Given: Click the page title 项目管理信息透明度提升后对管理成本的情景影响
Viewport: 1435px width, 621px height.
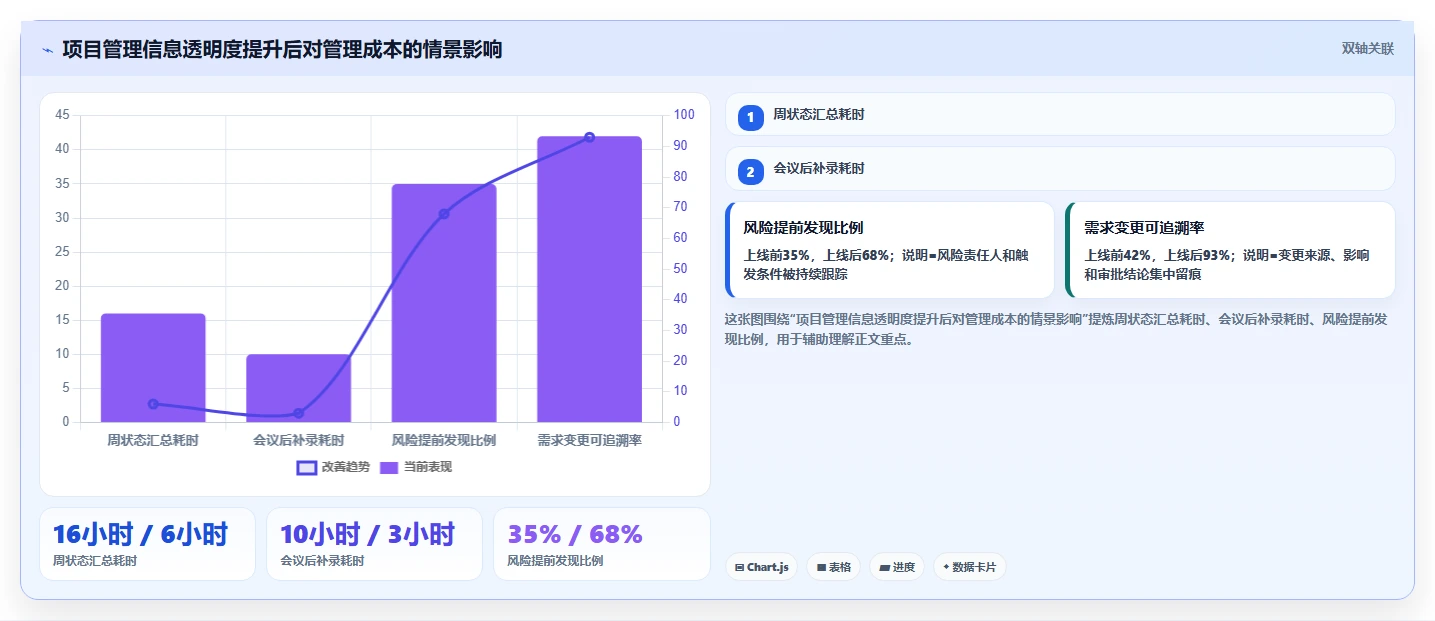Looking at the screenshot, I should (x=282, y=49).
